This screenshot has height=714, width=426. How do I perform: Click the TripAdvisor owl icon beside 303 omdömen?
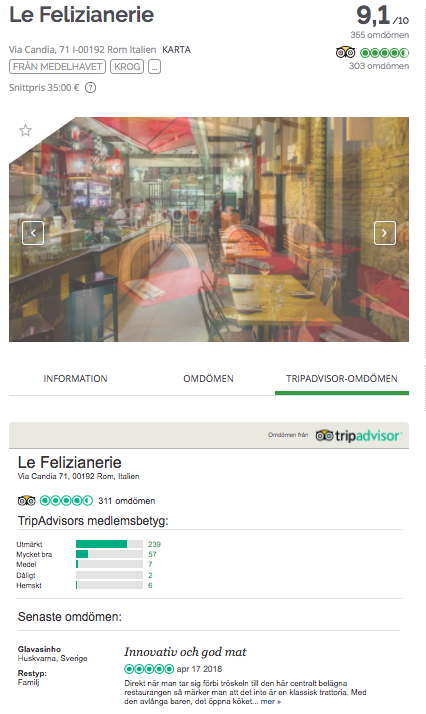(x=345, y=52)
